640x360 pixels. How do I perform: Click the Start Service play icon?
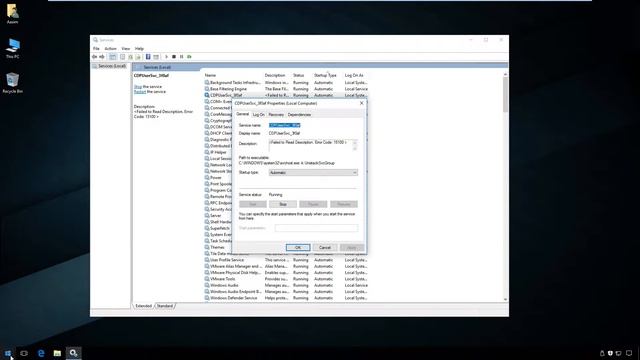[x=166, y=57]
